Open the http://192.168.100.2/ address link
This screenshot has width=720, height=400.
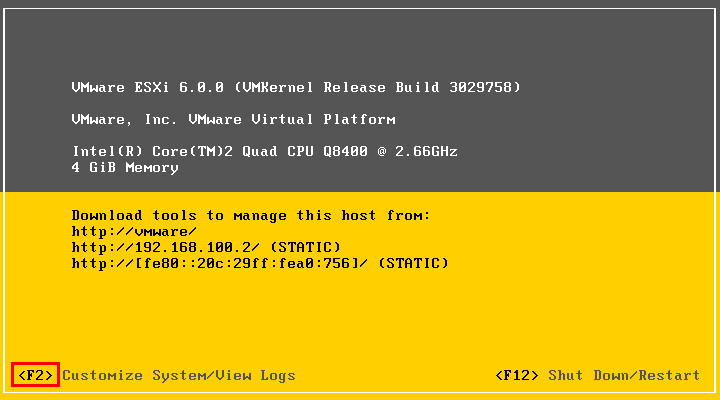[x=165, y=248]
